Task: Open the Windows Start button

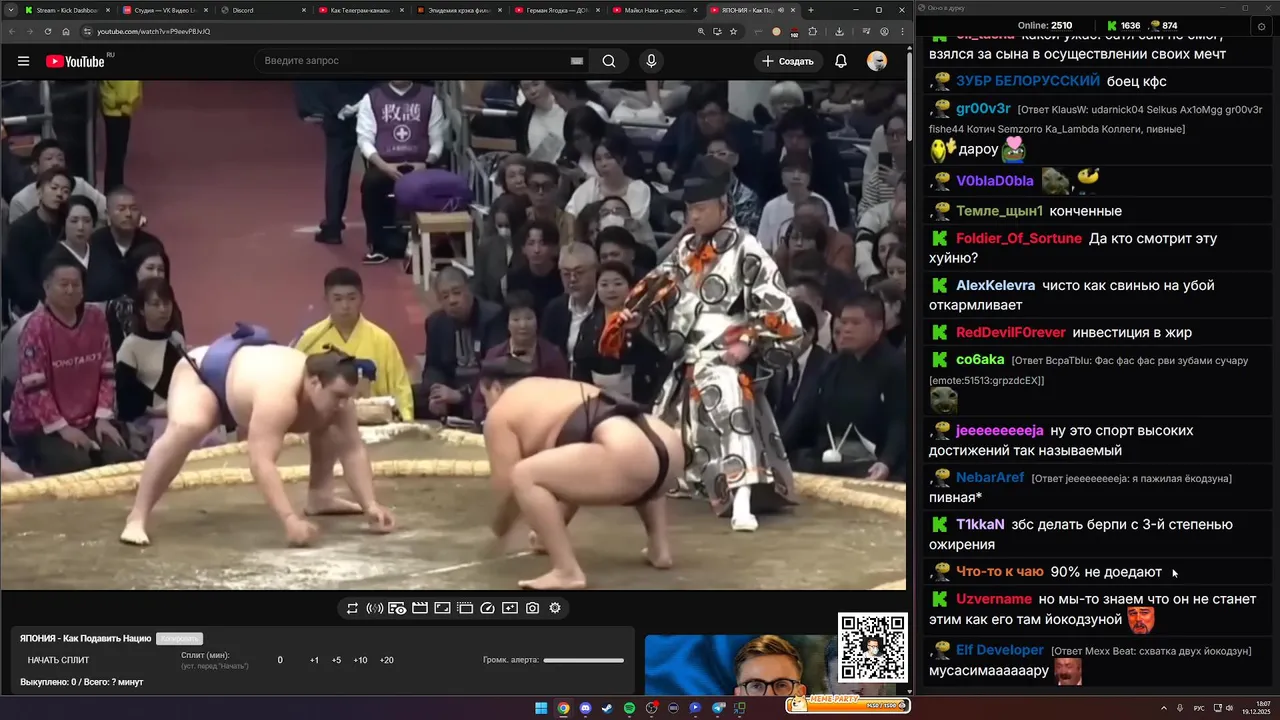Action: point(541,708)
